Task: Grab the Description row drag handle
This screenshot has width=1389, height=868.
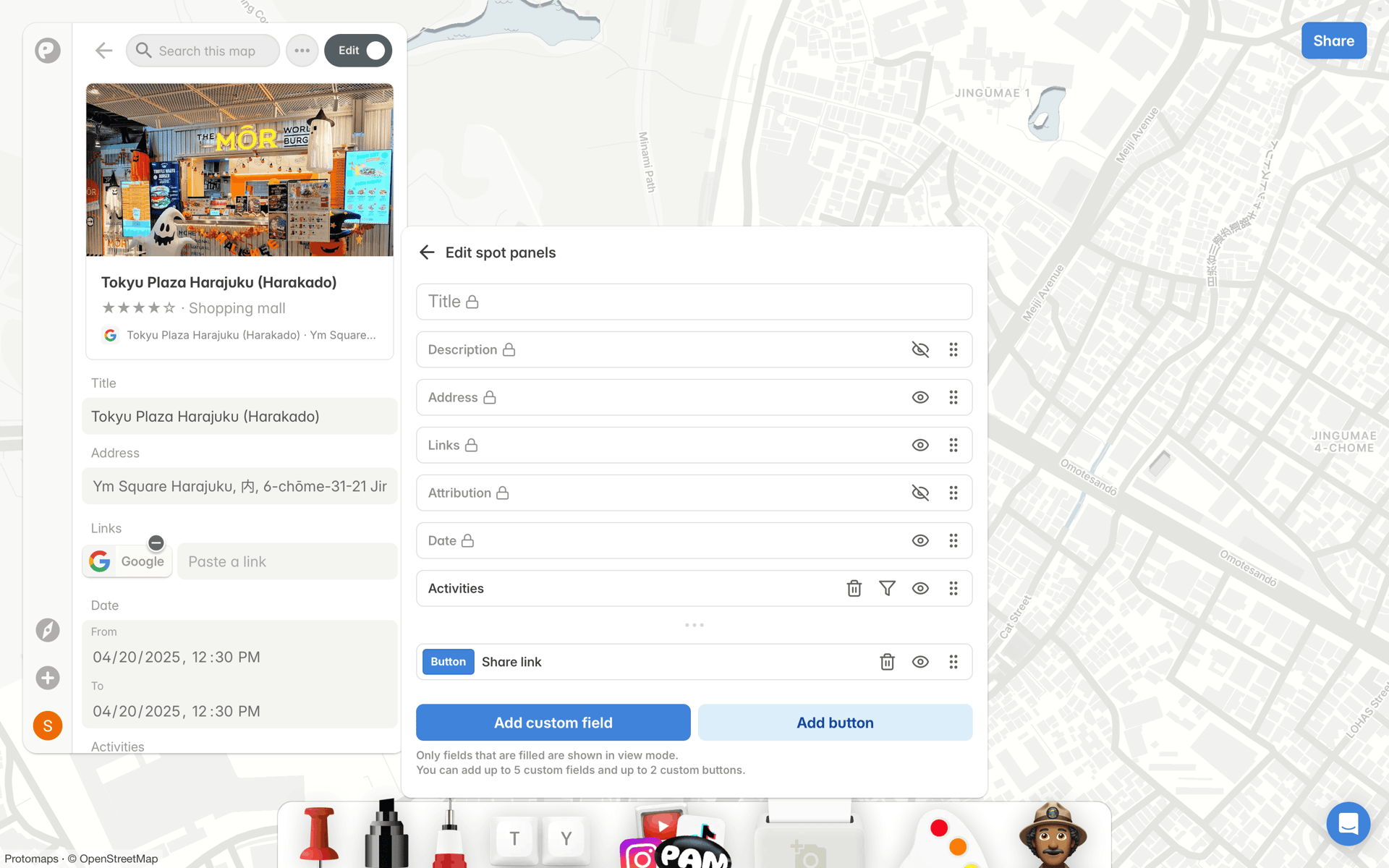Action: pos(953,349)
